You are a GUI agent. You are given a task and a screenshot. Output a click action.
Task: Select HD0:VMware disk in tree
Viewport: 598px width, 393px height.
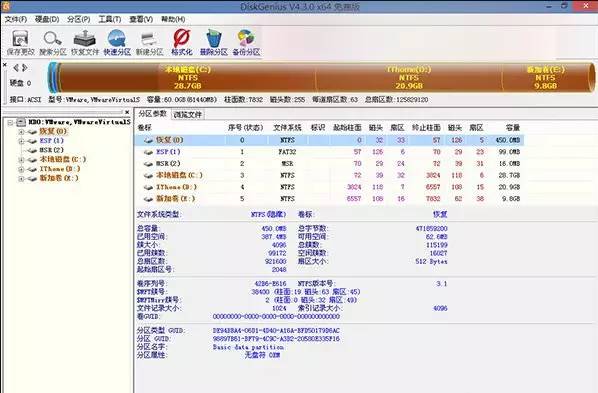(79, 122)
